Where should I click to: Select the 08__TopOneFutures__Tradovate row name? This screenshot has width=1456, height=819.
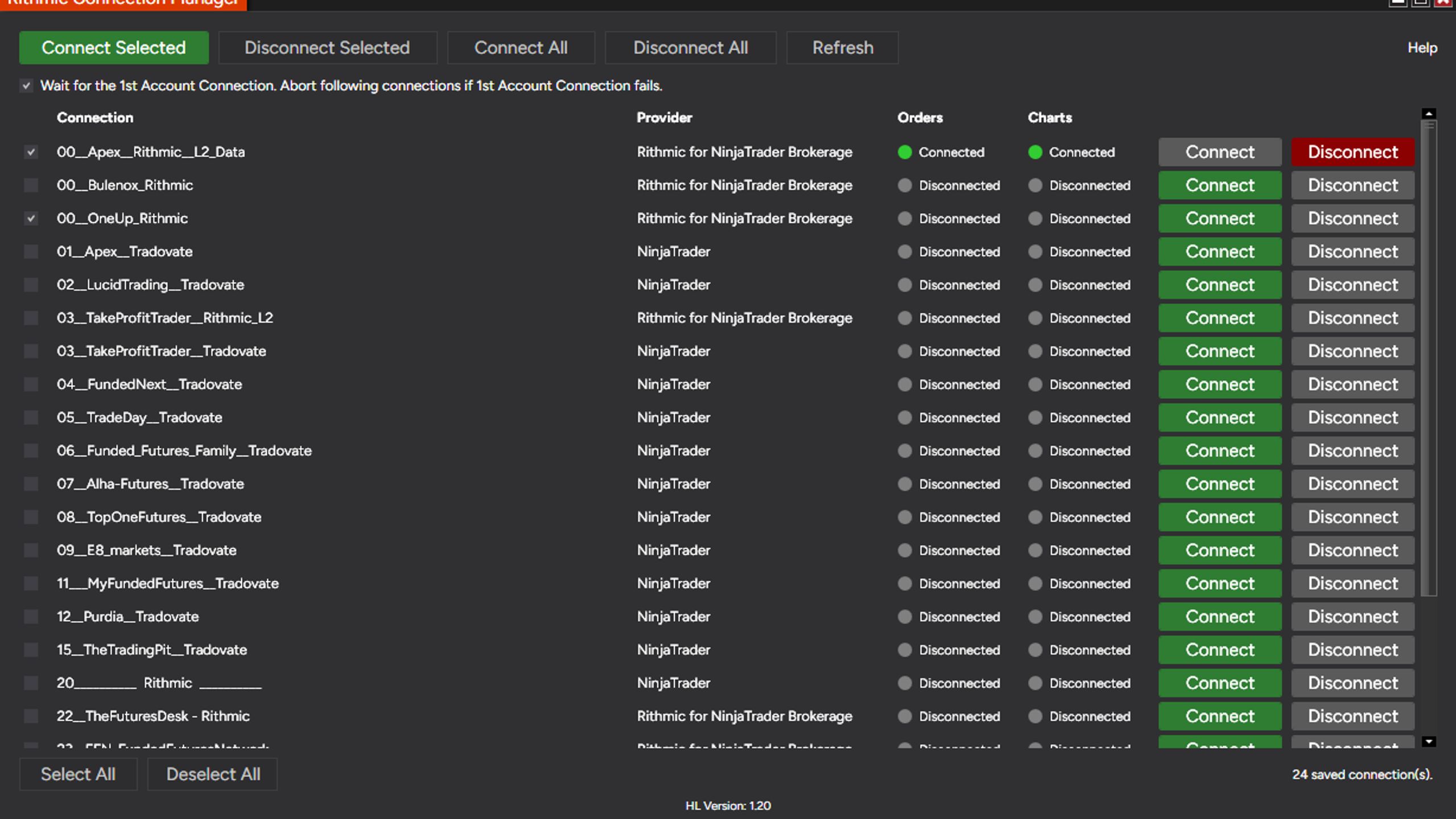coord(159,517)
